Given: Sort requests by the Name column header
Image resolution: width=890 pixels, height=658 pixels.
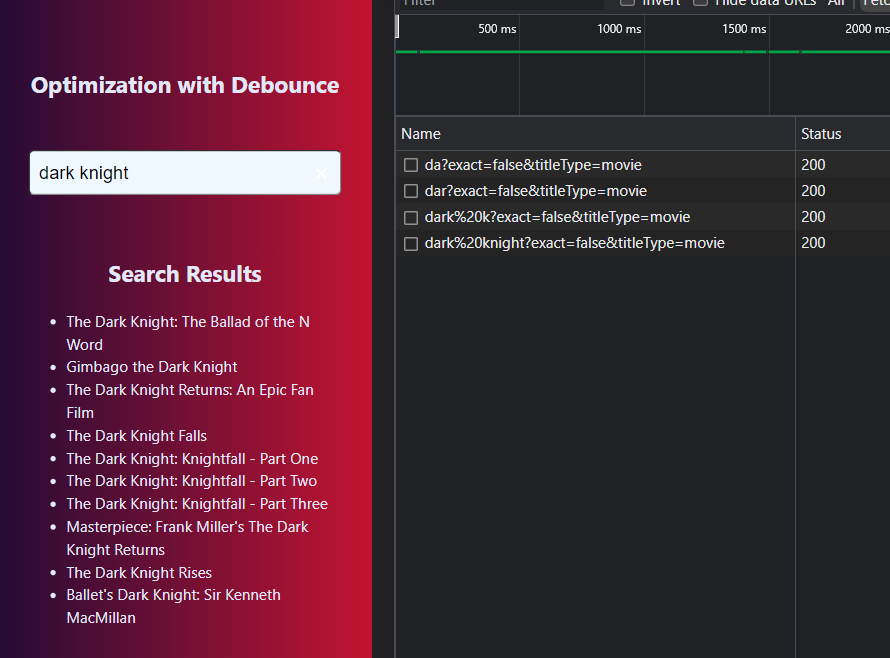Looking at the screenshot, I should [595, 134].
